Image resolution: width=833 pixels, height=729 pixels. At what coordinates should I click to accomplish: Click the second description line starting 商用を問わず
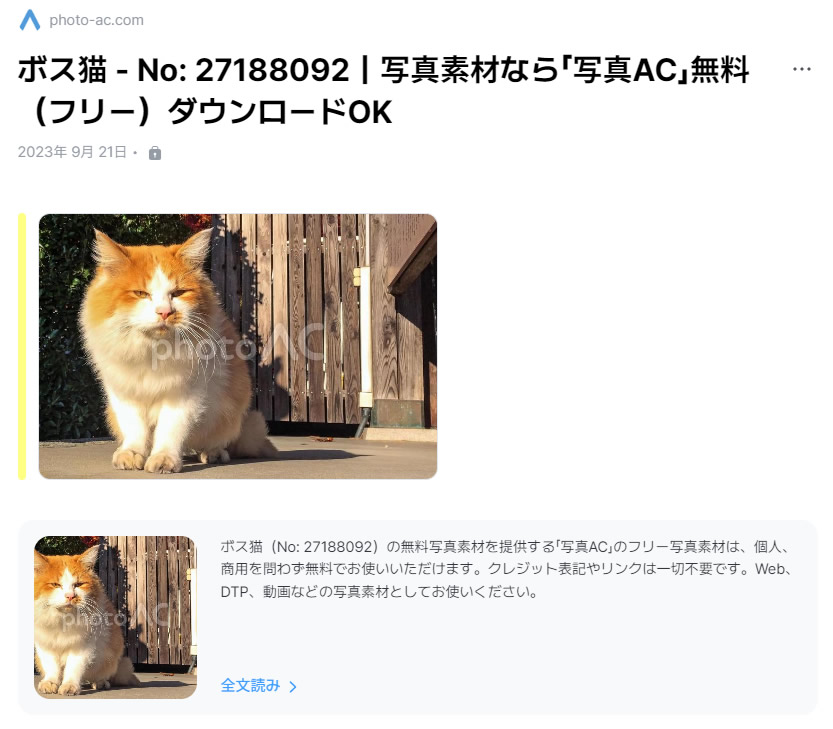pos(506,569)
